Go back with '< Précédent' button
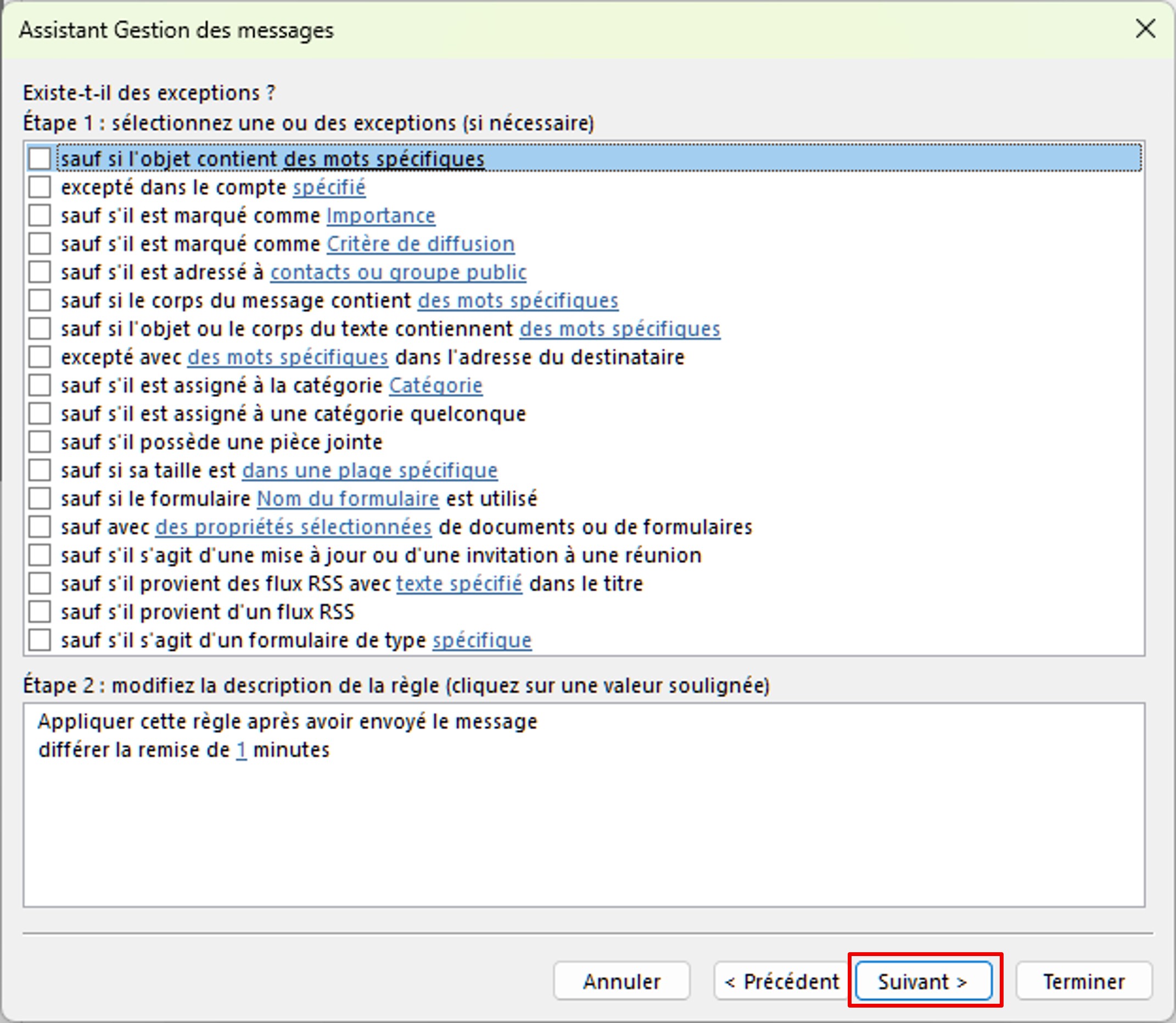Image resolution: width=1176 pixels, height=1023 pixels. [x=781, y=981]
